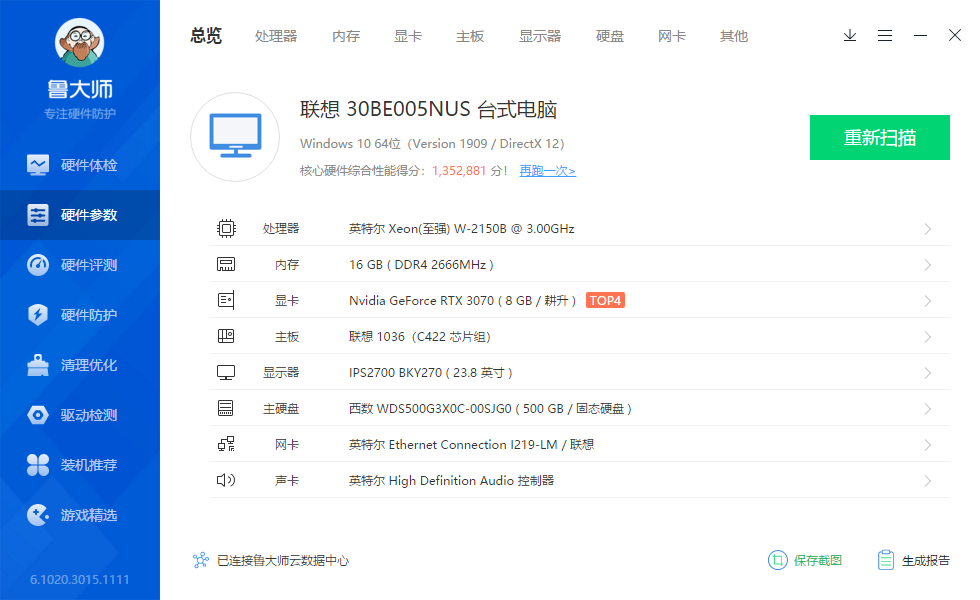
Task: Switch to the 硬盘 tab
Action: pyautogui.click(x=610, y=36)
